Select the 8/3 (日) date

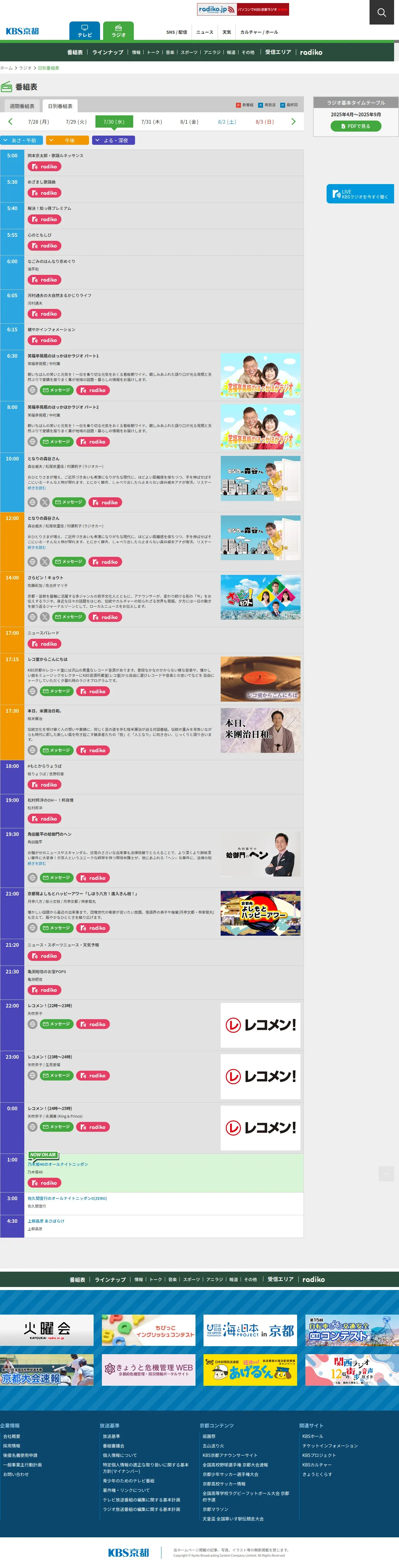265,122
